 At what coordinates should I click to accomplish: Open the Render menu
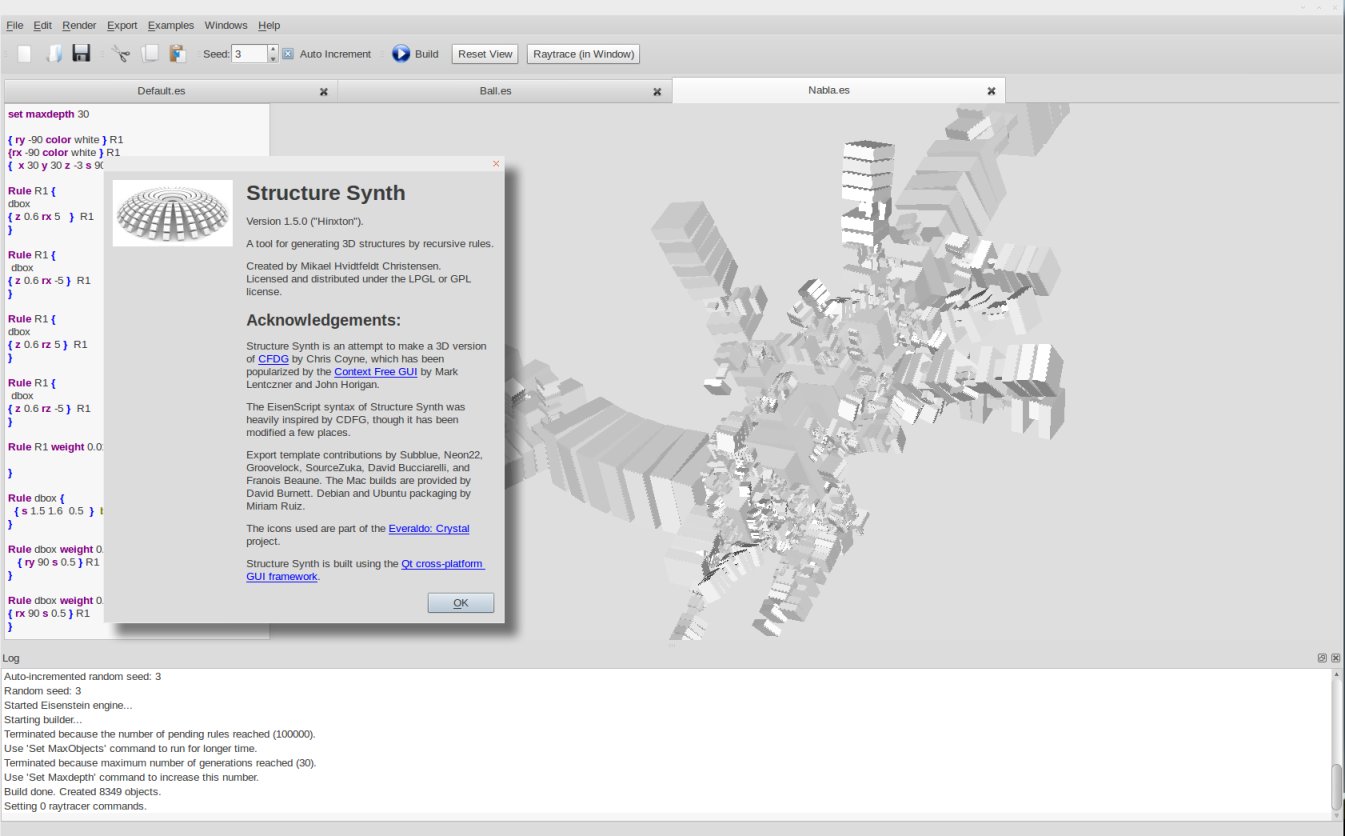pos(79,25)
